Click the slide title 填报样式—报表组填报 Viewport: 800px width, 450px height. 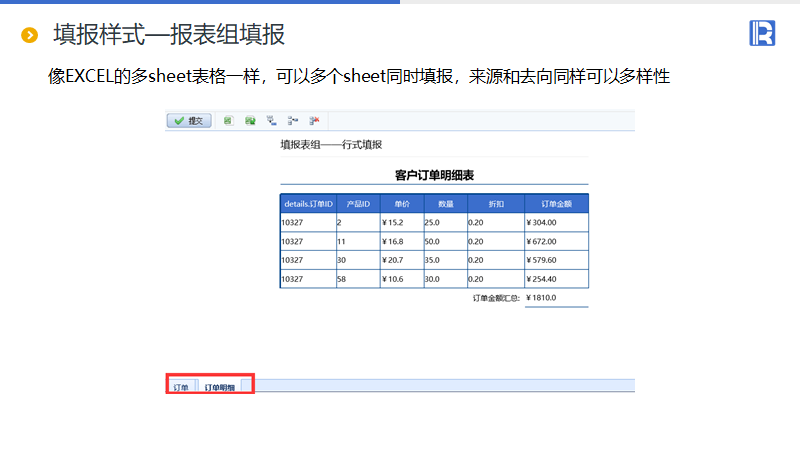tap(169, 35)
